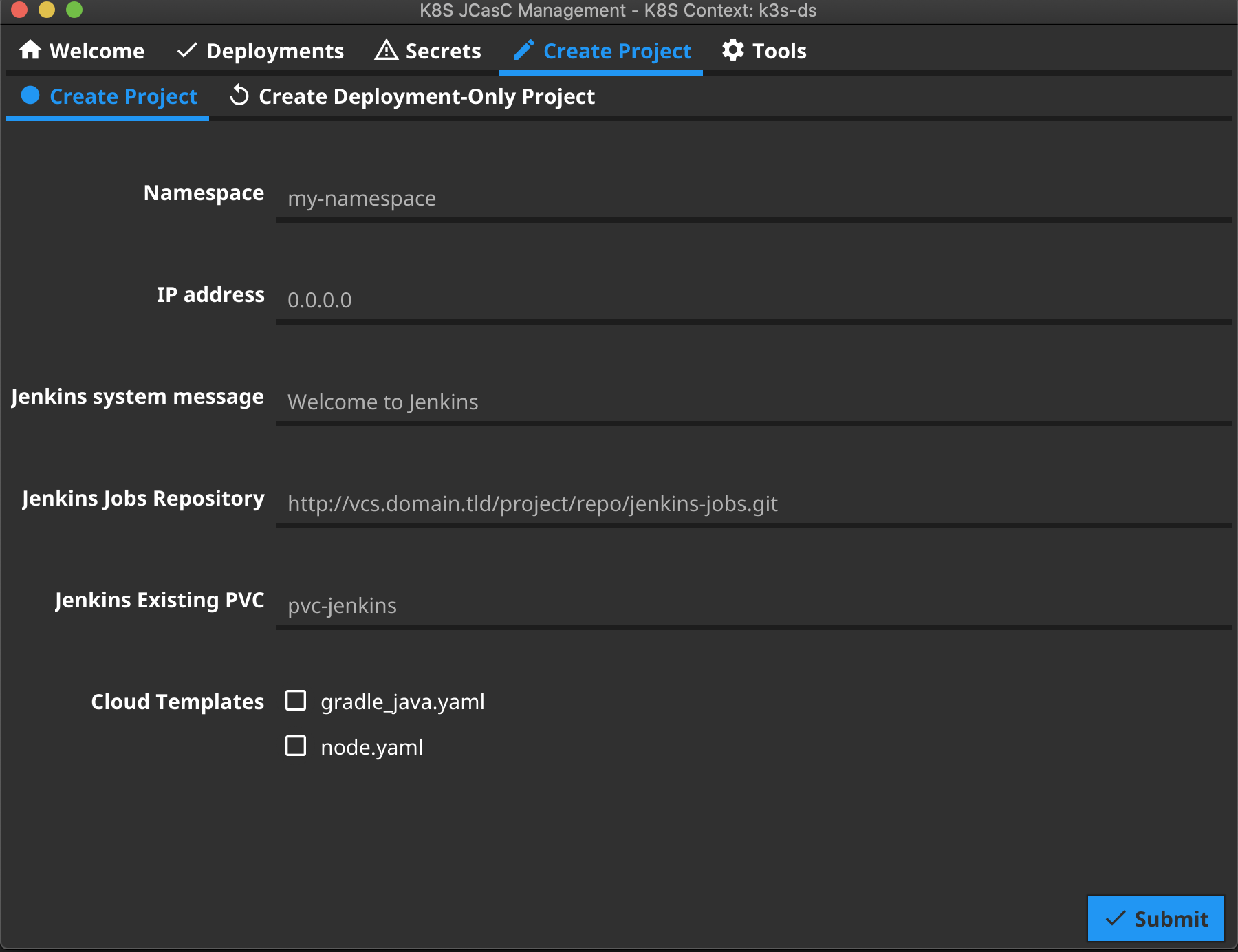Click the gradle_java.yaml label text
The image size is (1238, 952).
pyautogui.click(x=402, y=702)
